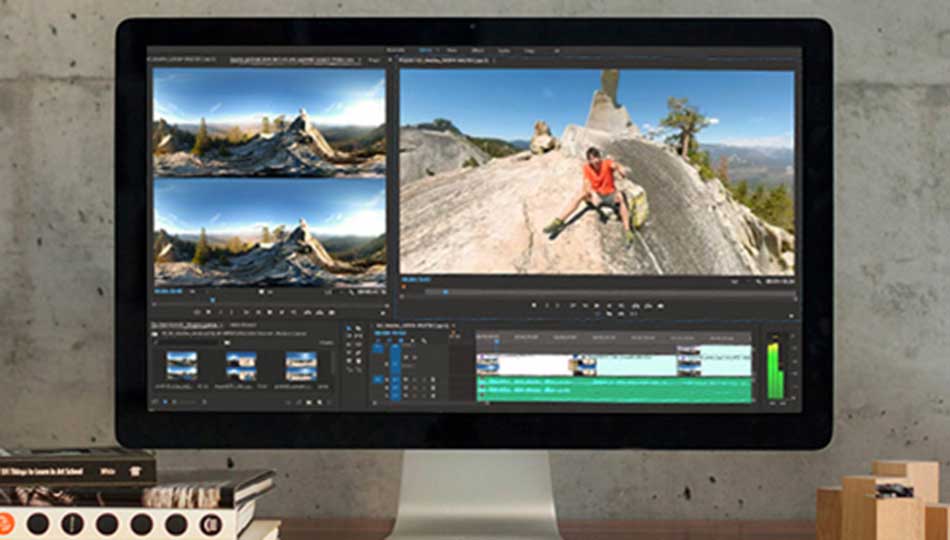Select the first video clip on the timeline
Viewport: 950px width, 540px height.
(x=525, y=365)
